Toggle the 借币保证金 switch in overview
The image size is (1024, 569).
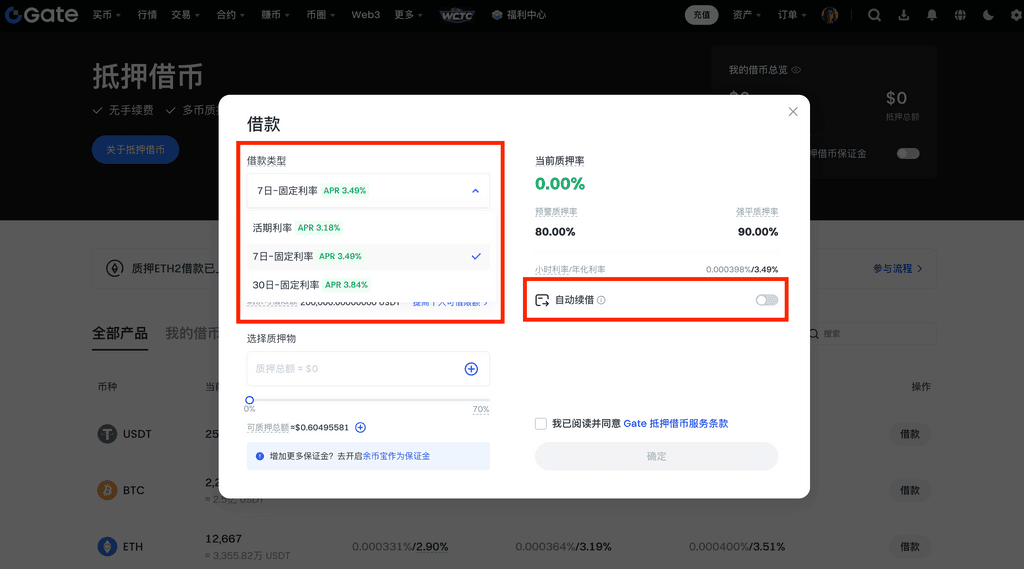tap(907, 154)
